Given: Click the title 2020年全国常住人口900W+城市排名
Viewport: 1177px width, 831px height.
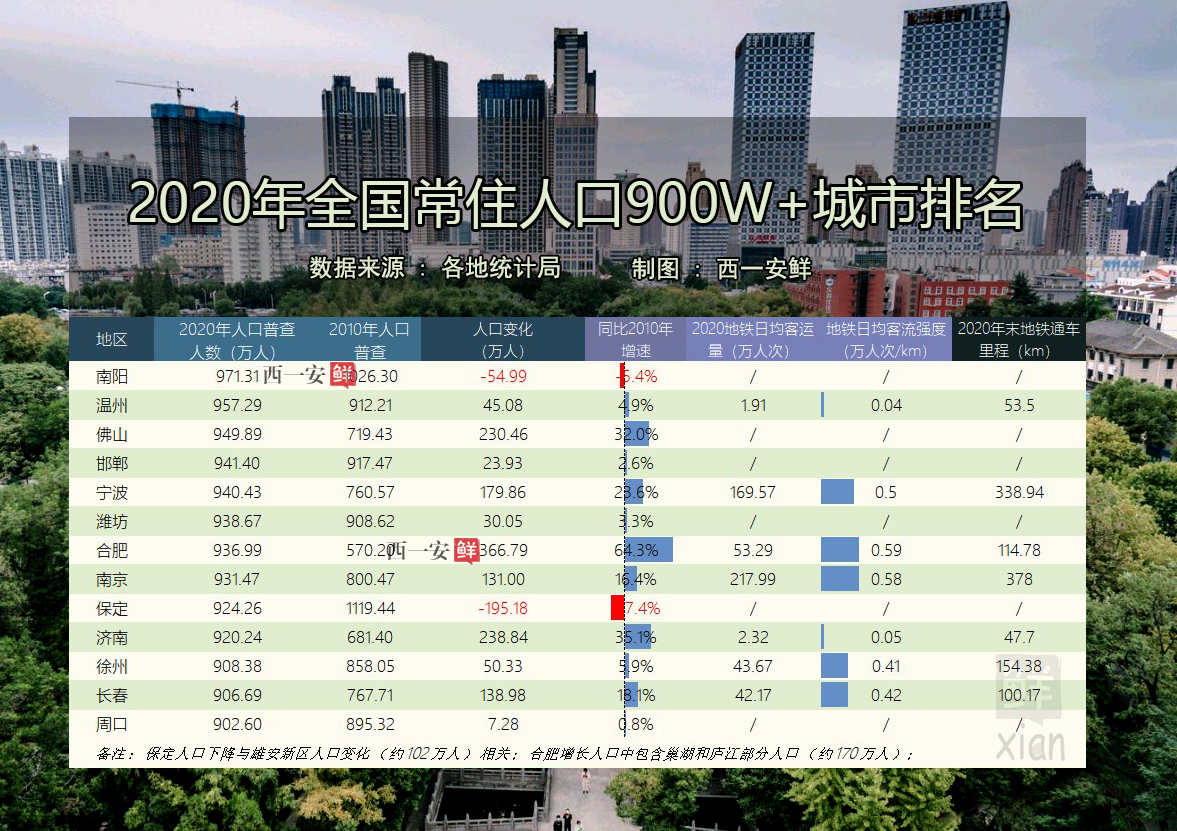Looking at the screenshot, I should pos(576,204).
